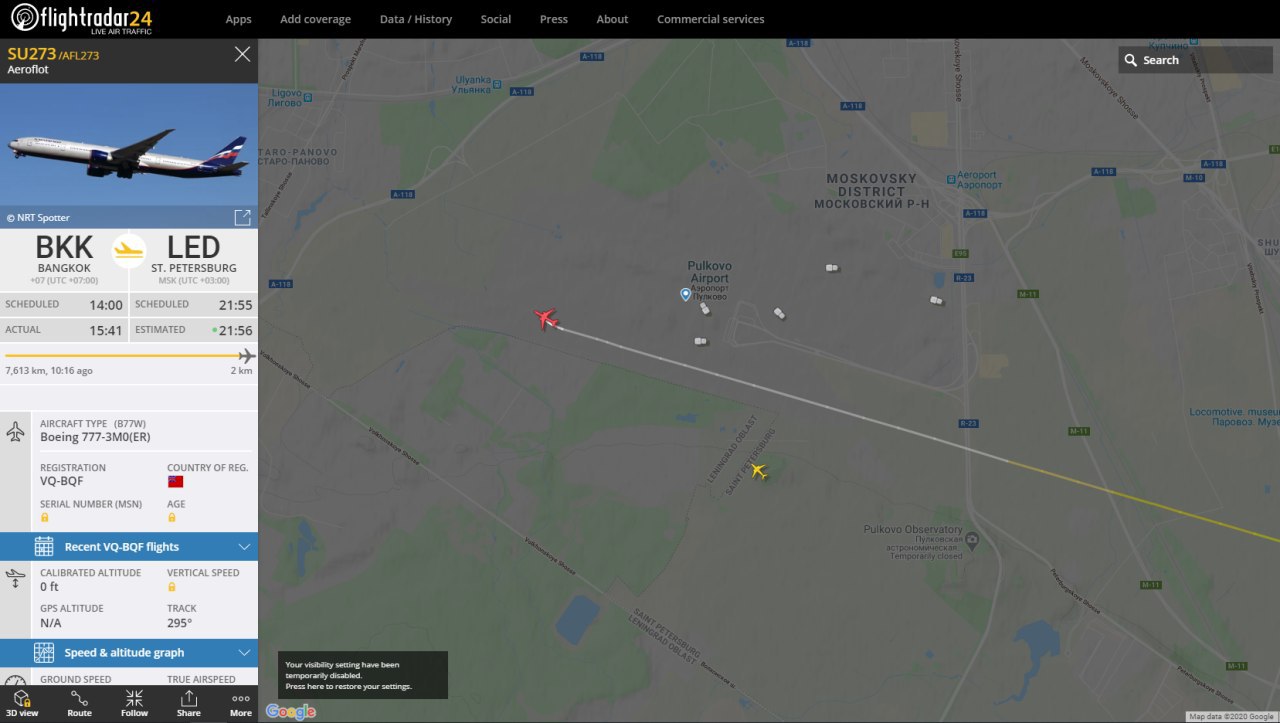Select the red SU273 aircraft on map

pyautogui.click(x=545, y=319)
